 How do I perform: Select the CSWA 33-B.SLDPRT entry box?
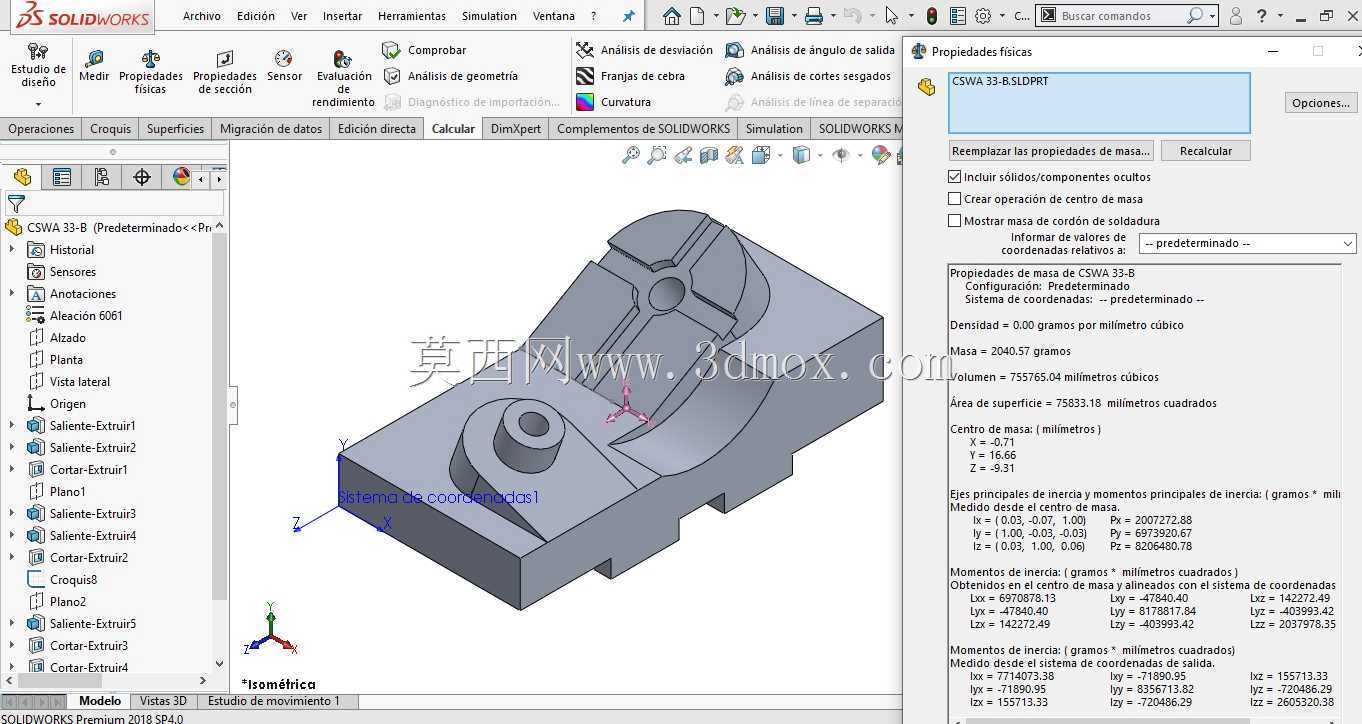coord(1099,102)
